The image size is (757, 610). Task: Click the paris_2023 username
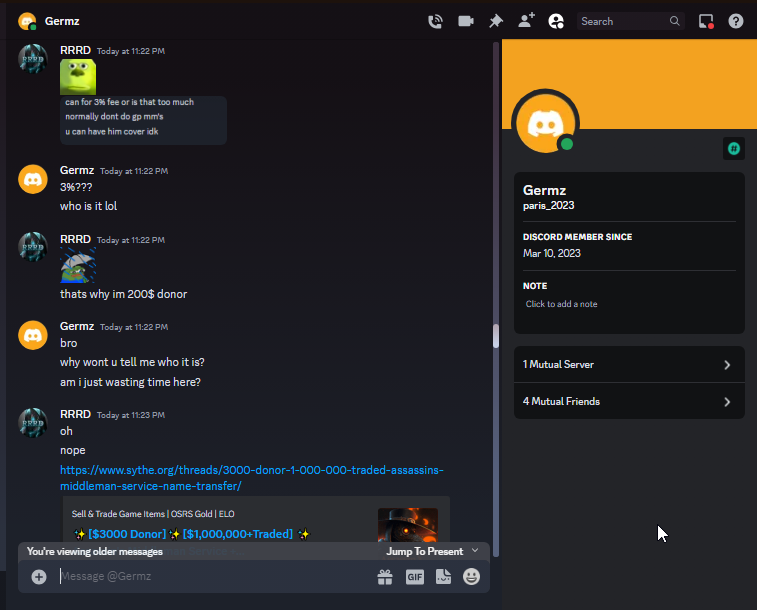pyautogui.click(x=548, y=206)
